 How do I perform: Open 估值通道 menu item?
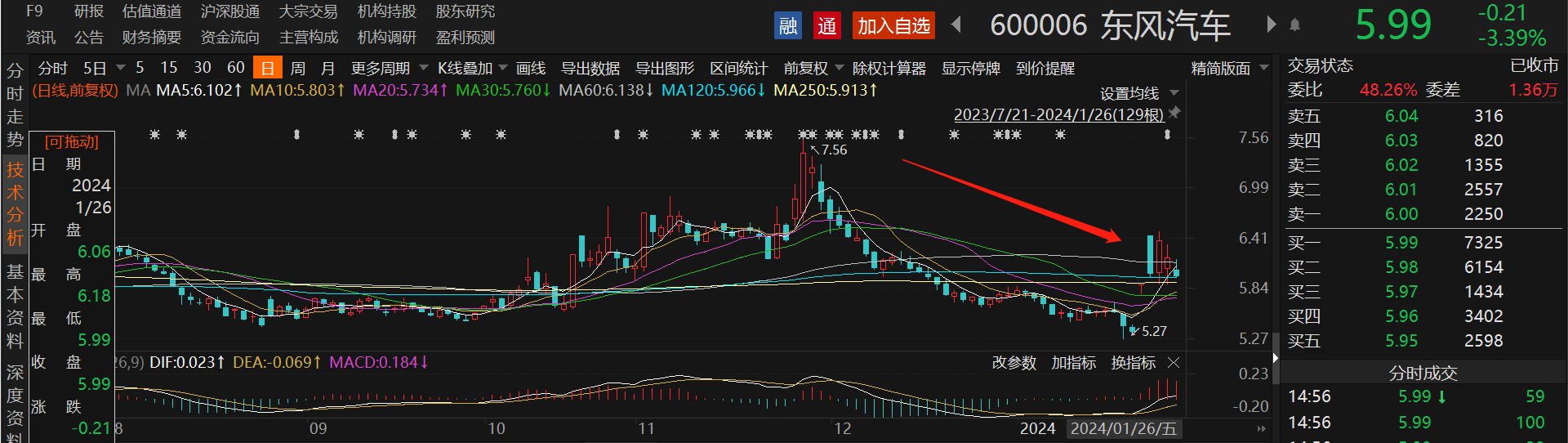click(x=152, y=11)
